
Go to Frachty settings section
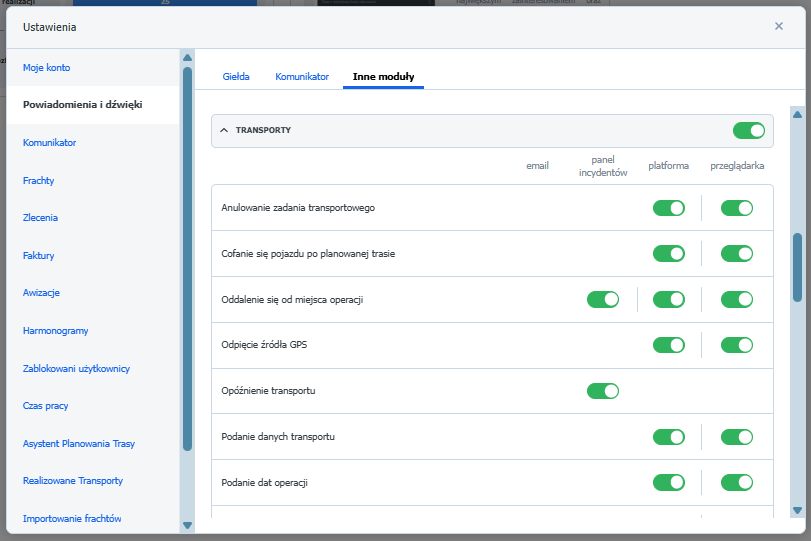pyautogui.click(x=39, y=181)
